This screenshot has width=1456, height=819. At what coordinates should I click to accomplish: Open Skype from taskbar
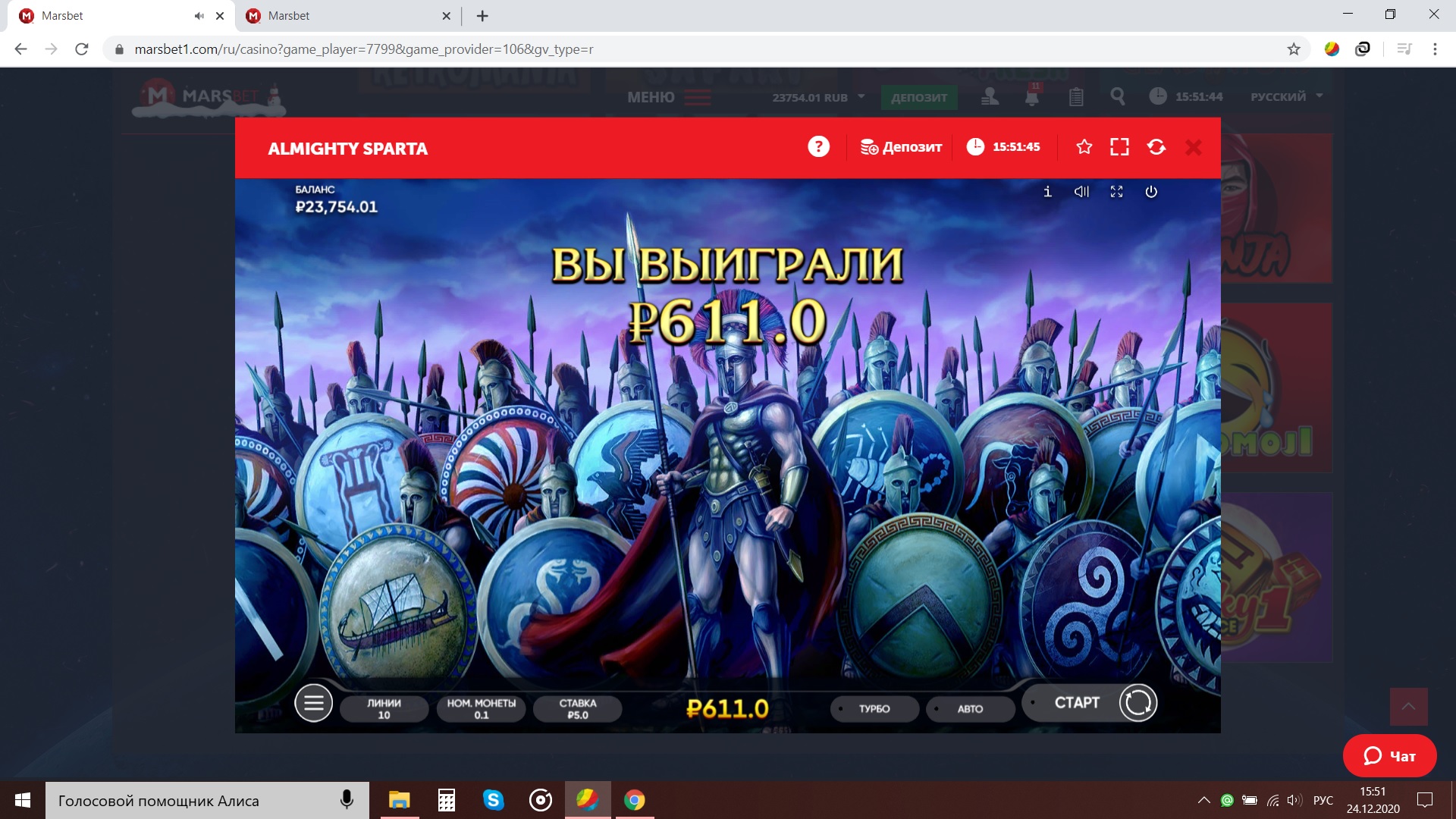point(494,800)
